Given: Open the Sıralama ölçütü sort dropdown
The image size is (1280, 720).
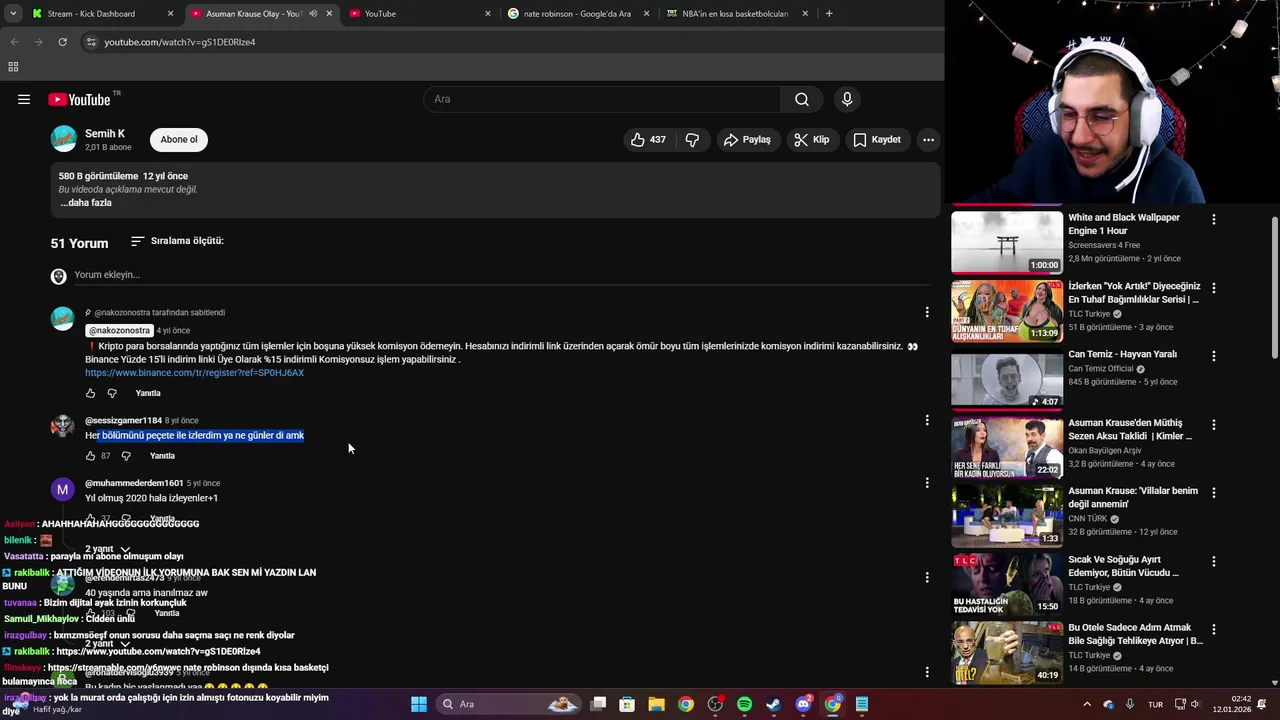Looking at the screenshot, I should [x=177, y=241].
